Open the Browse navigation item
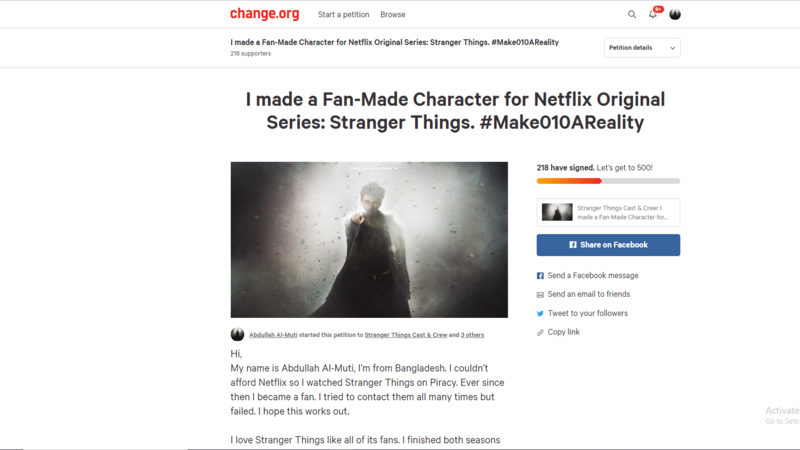Image resolution: width=800 pixels, height=450 pixels. [392, 15]
